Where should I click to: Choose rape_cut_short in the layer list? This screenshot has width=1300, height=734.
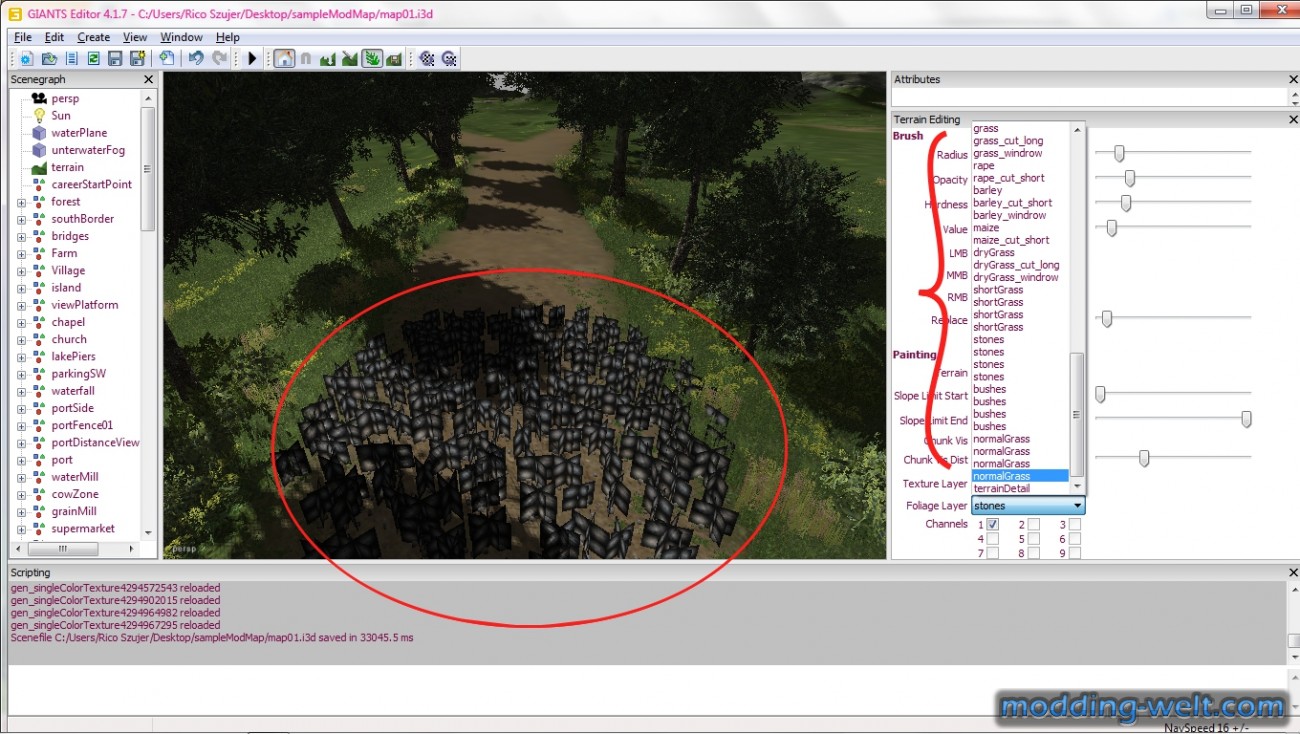point(1020,178)
